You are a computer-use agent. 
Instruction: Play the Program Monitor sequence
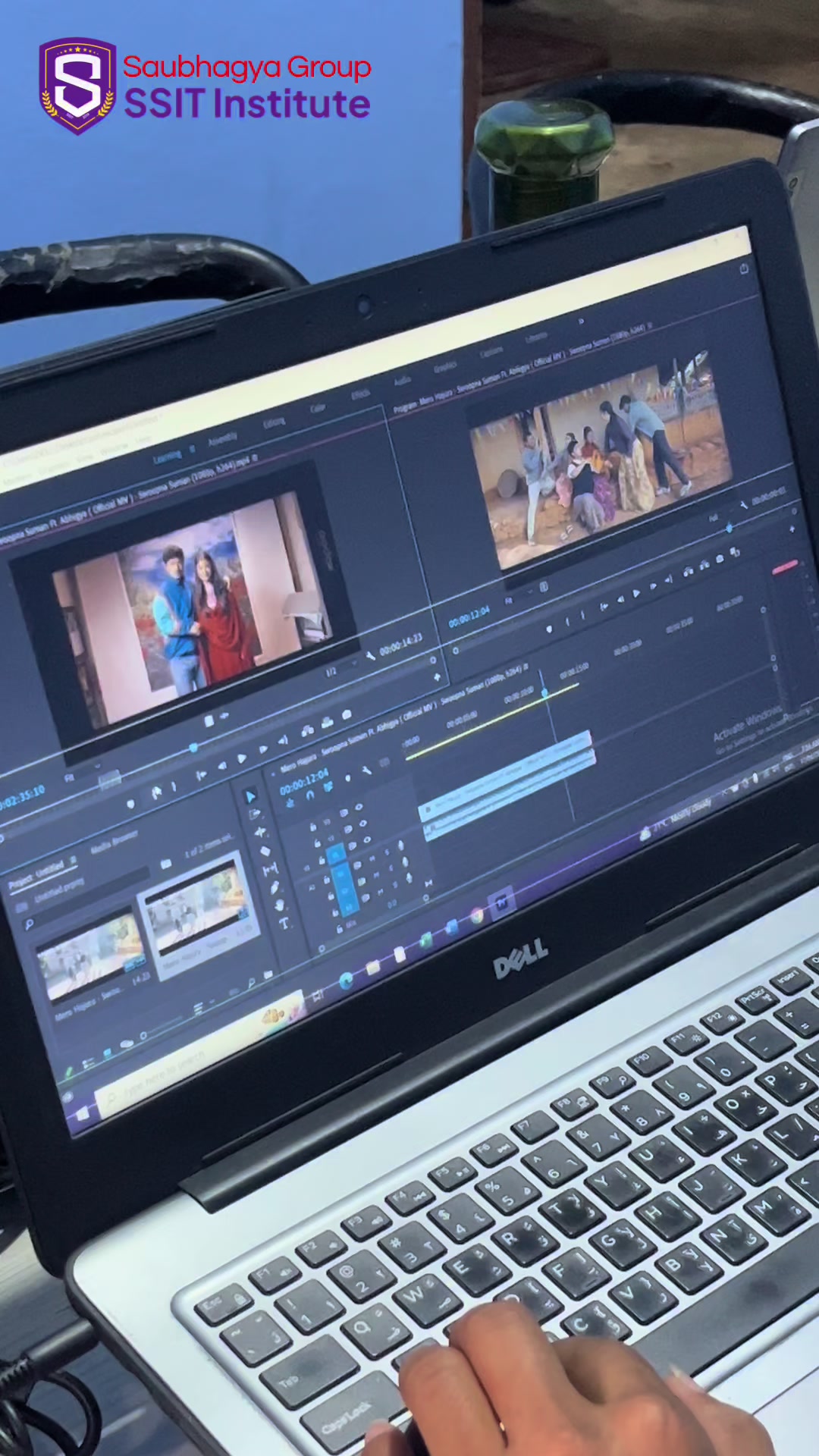click(x=636, y=593)
